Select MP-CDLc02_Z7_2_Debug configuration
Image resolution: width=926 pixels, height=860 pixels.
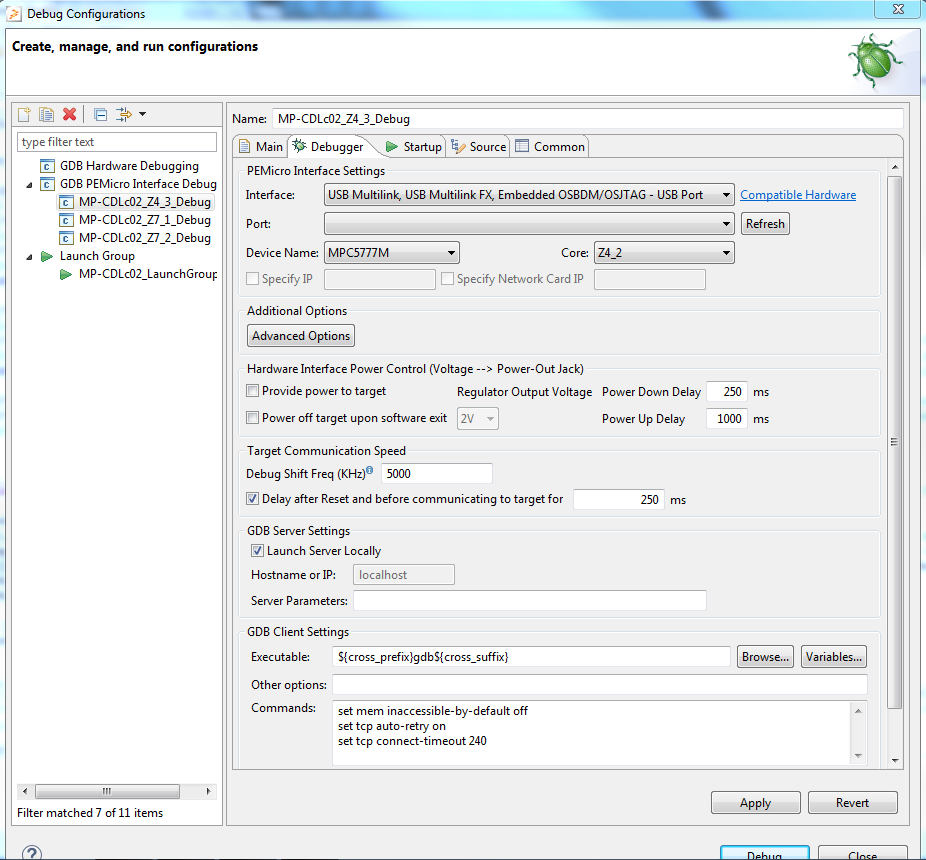(145, 238)
